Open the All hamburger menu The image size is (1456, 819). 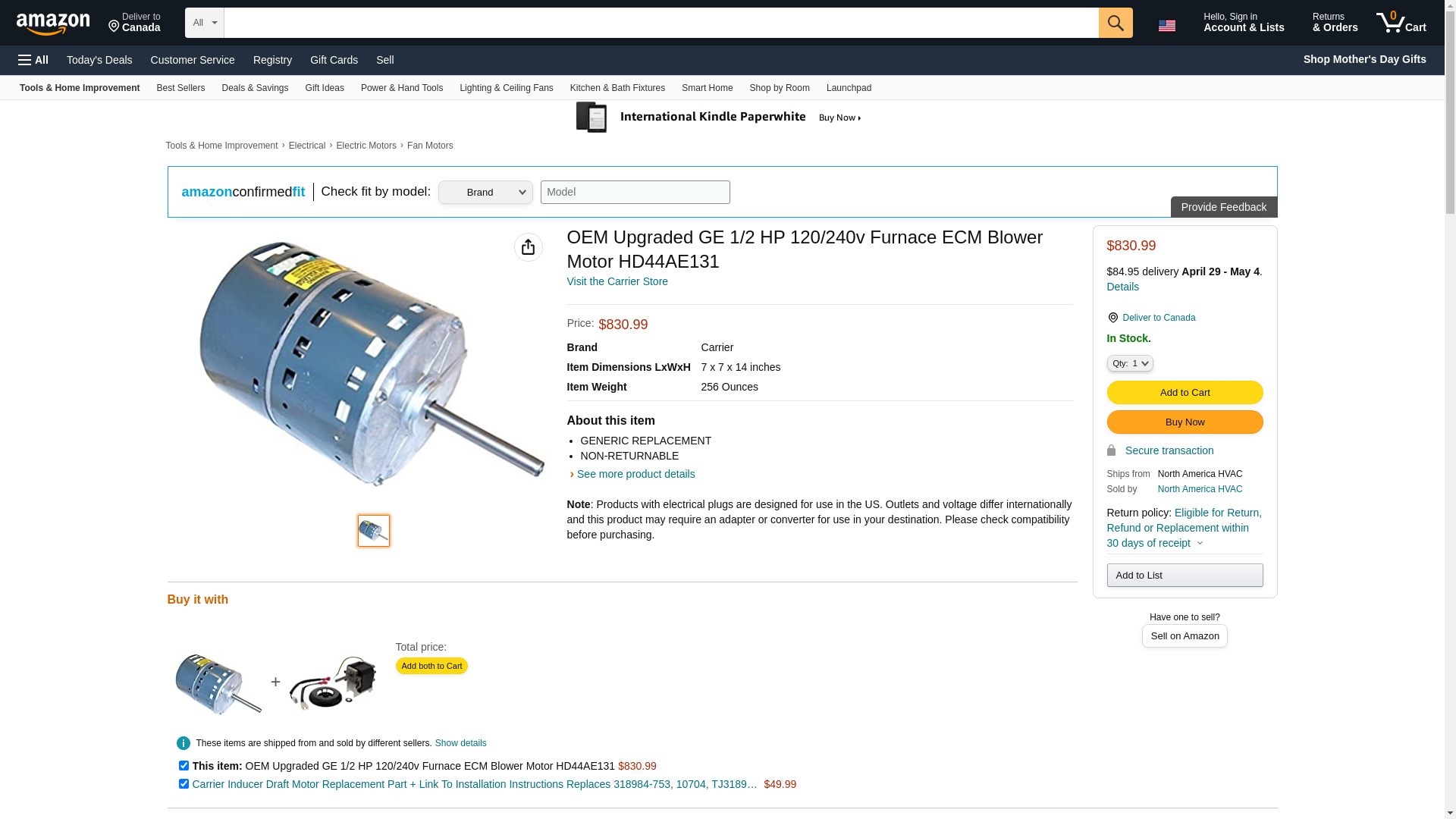pos(33,60)
